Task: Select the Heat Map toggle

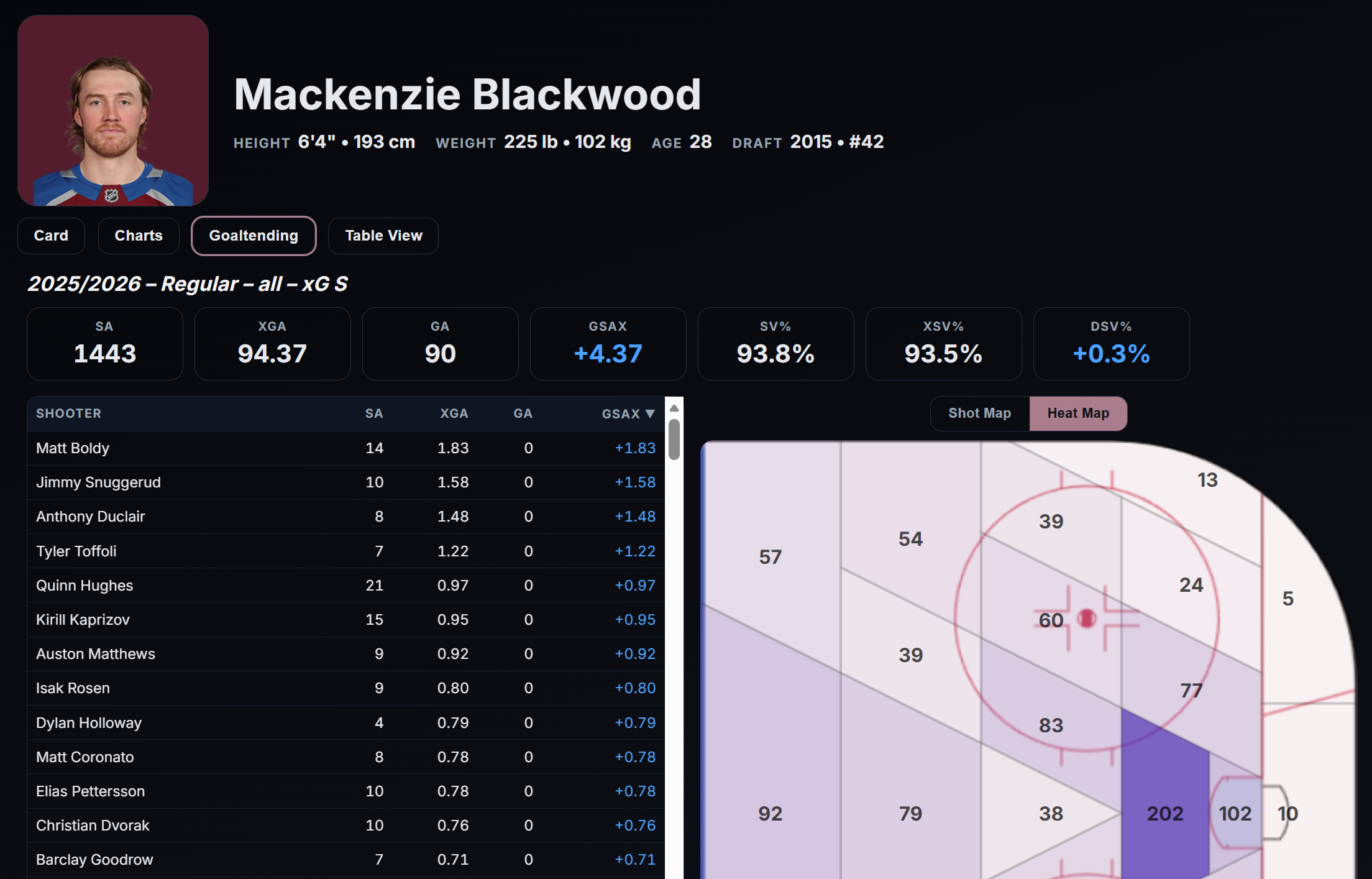Action: pyautogui.click(x=1077, y=413)
